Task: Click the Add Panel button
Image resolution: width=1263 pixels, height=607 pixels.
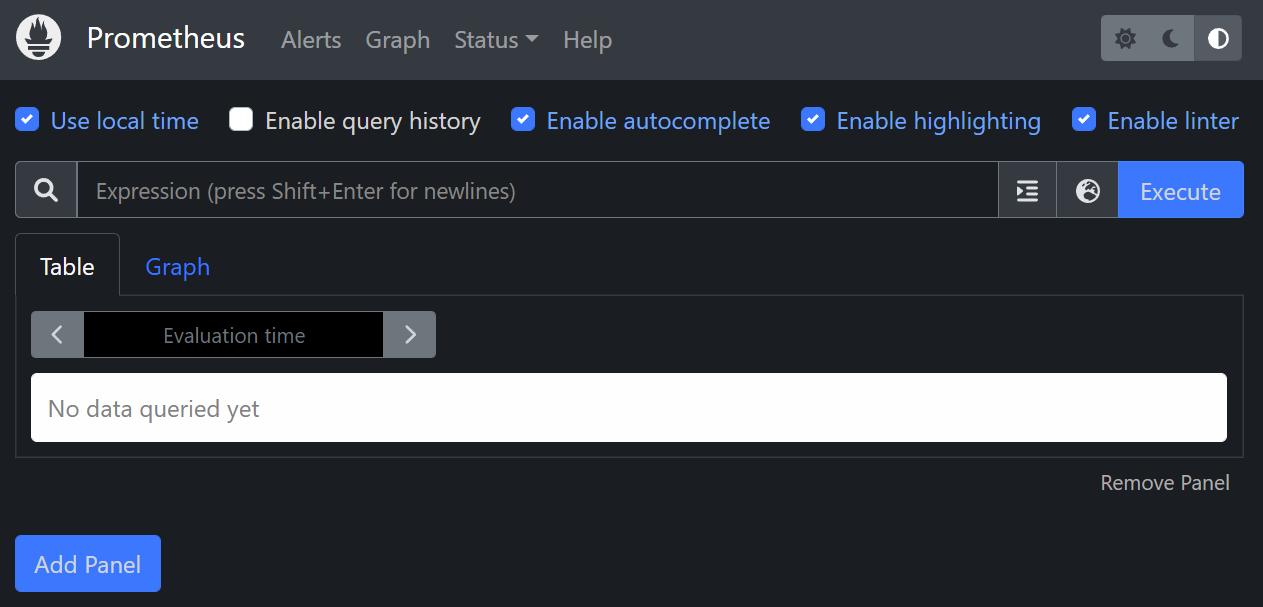Action: coord(87,563)
